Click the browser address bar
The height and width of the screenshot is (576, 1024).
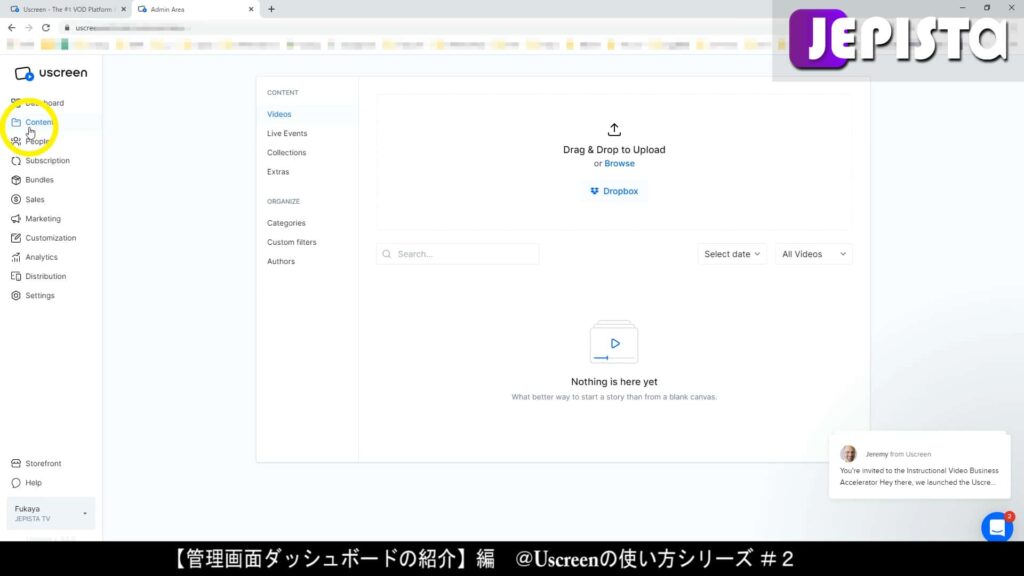(418, 27)
